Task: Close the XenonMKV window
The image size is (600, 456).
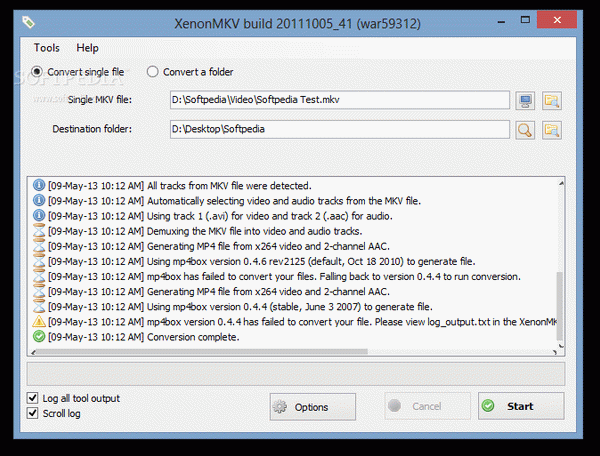Action: click(x=557, y=20)
